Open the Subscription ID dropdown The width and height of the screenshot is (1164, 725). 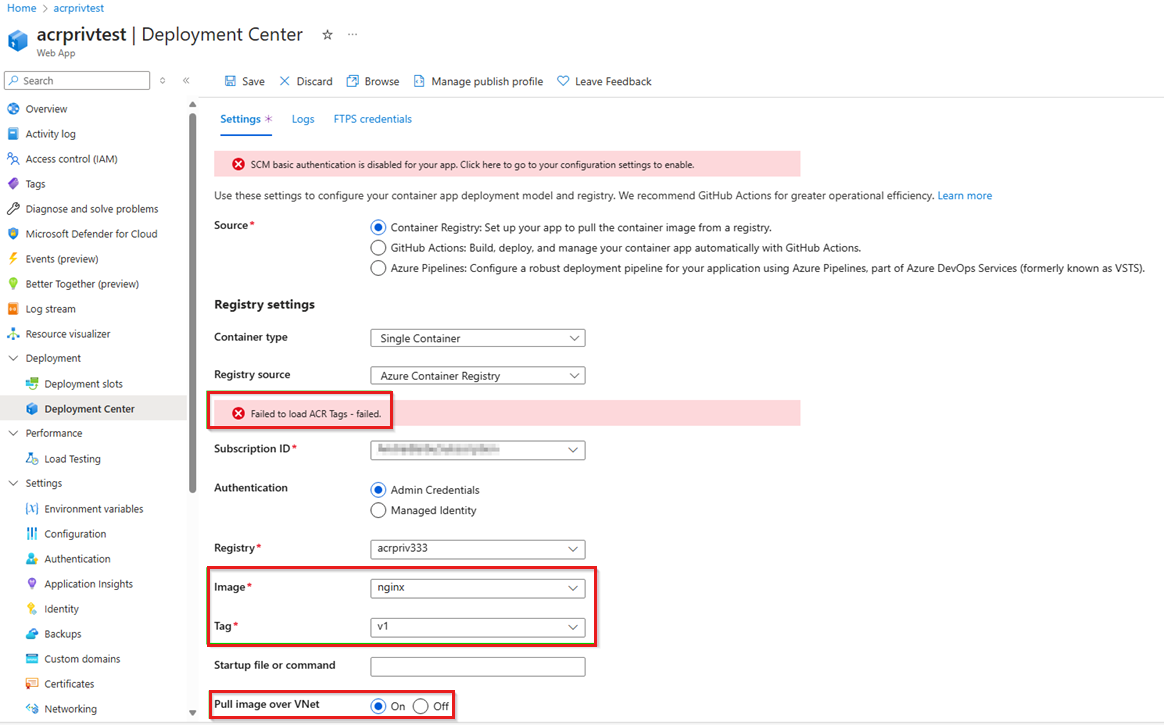click(x=478, y=450)
